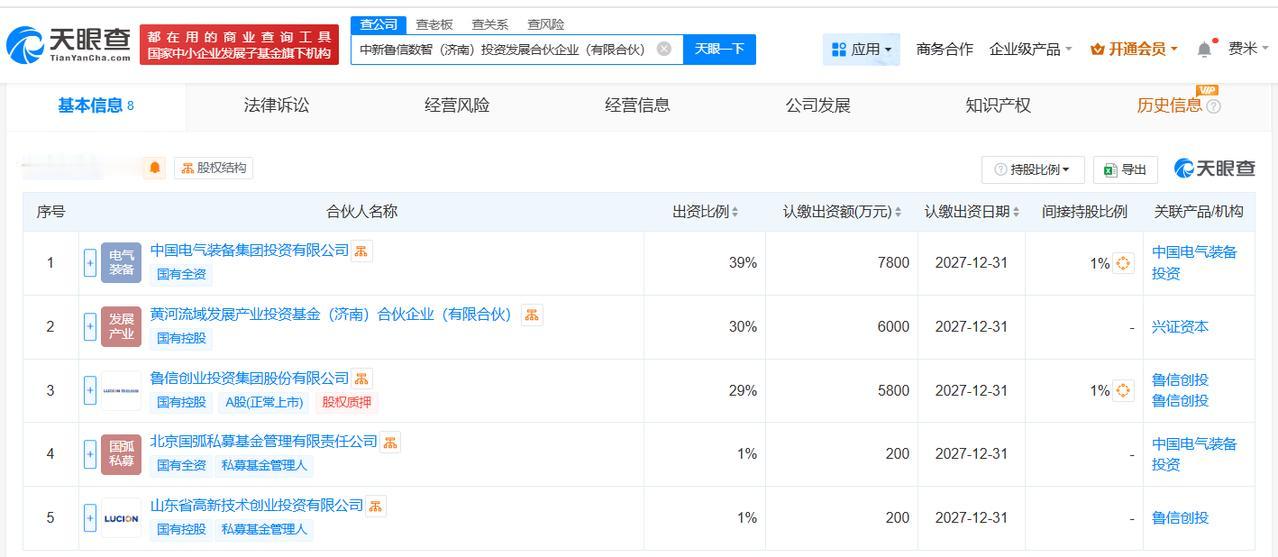Click the 发展产业 company logo thumbnail
1278x557 pixels.
[121, 326]
